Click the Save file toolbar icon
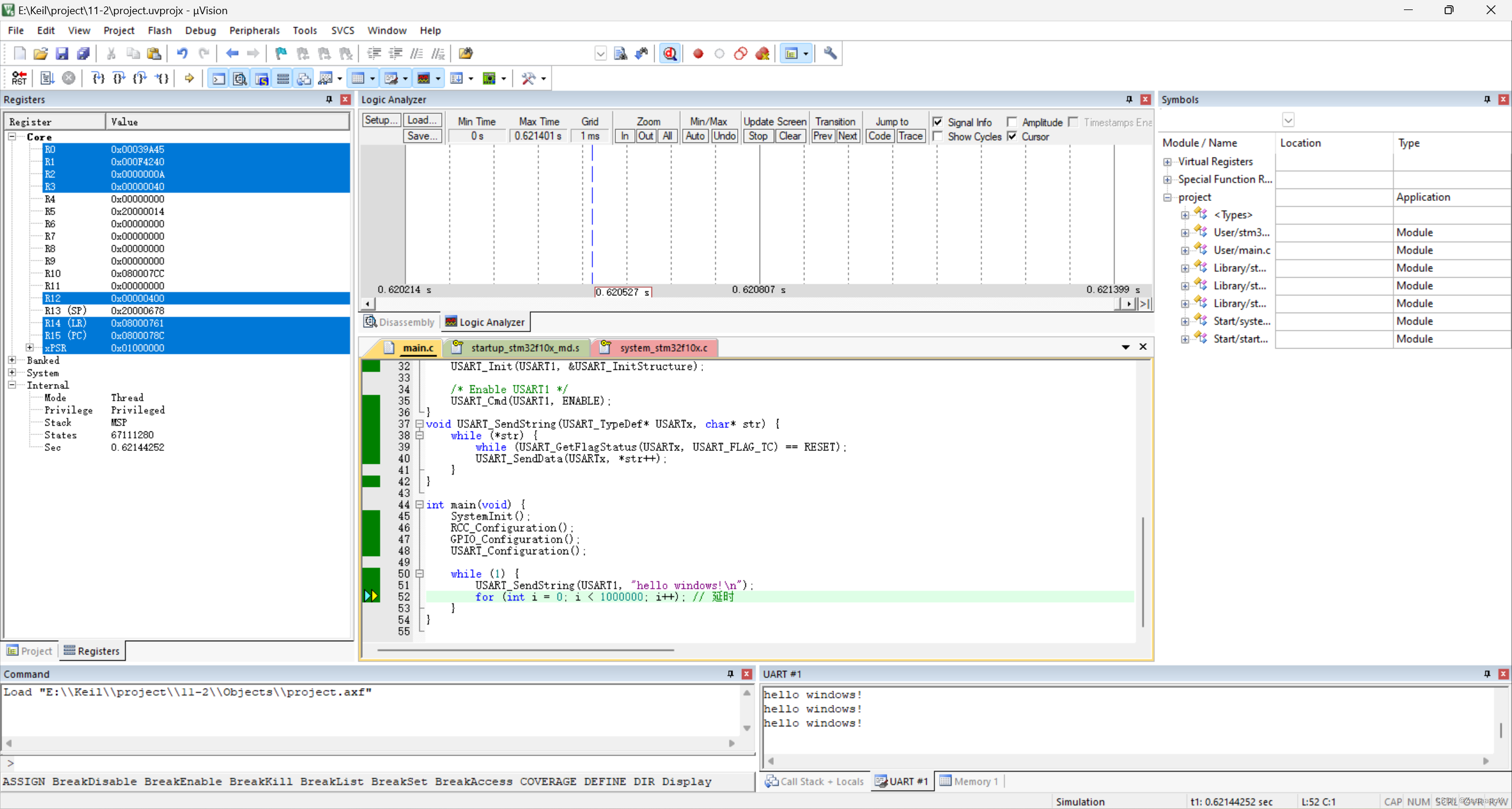This screenshot has width=1512, height=809. [62, 54]
